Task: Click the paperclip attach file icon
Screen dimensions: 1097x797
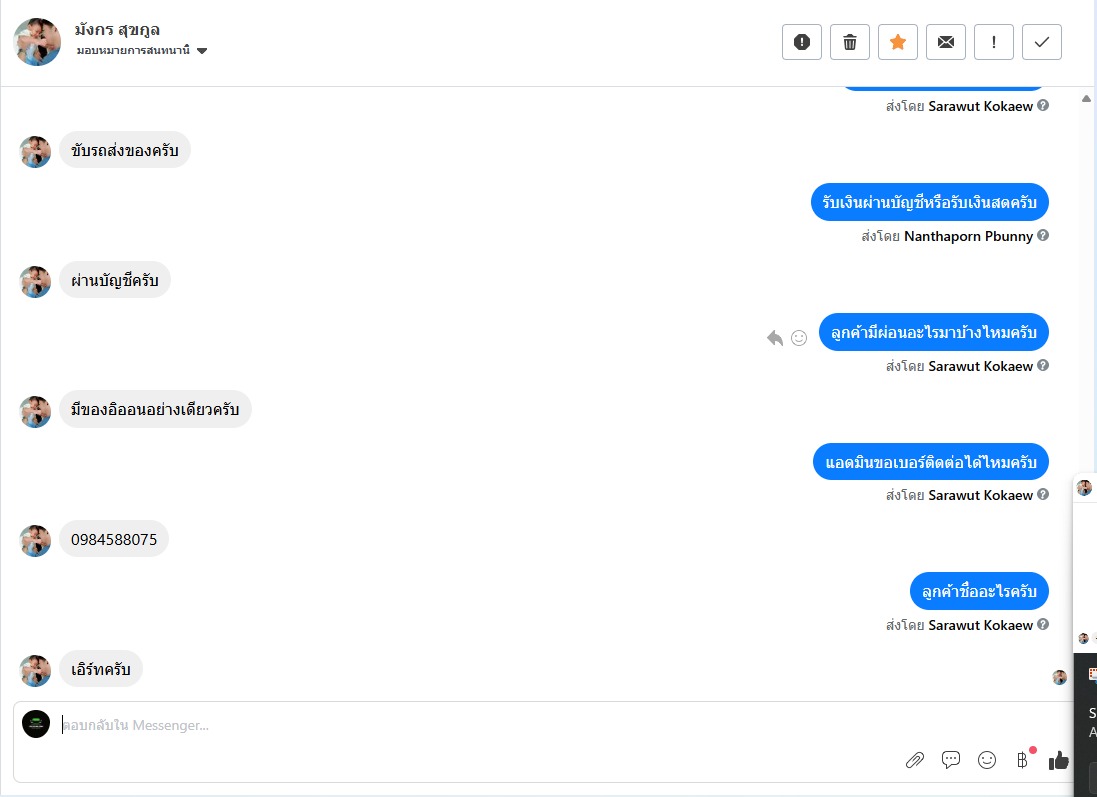Action: pyautogui.click(x=915, y=760)
